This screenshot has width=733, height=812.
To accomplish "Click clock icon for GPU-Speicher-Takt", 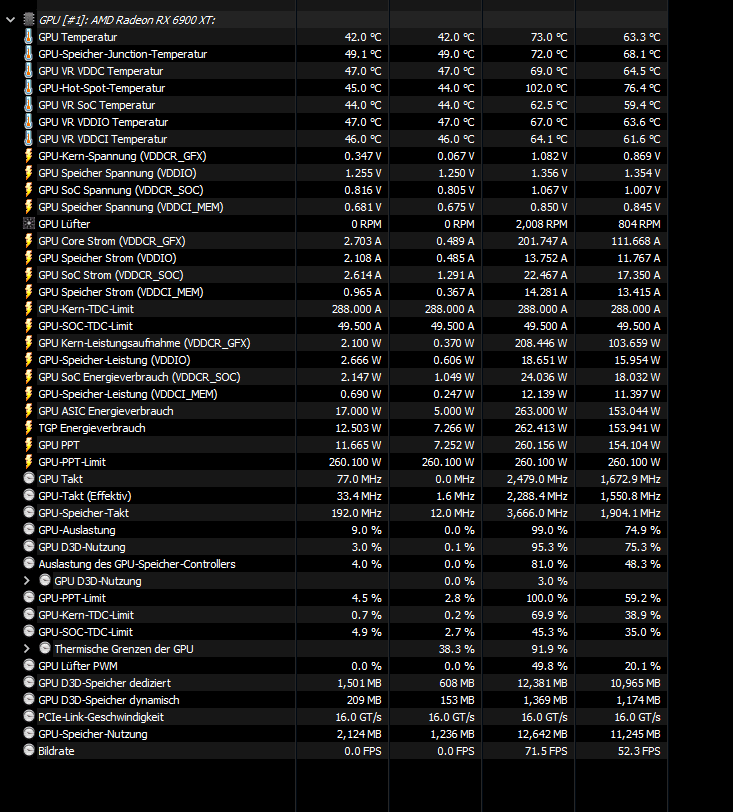I will pyautogui.click(x=29, y=513).
